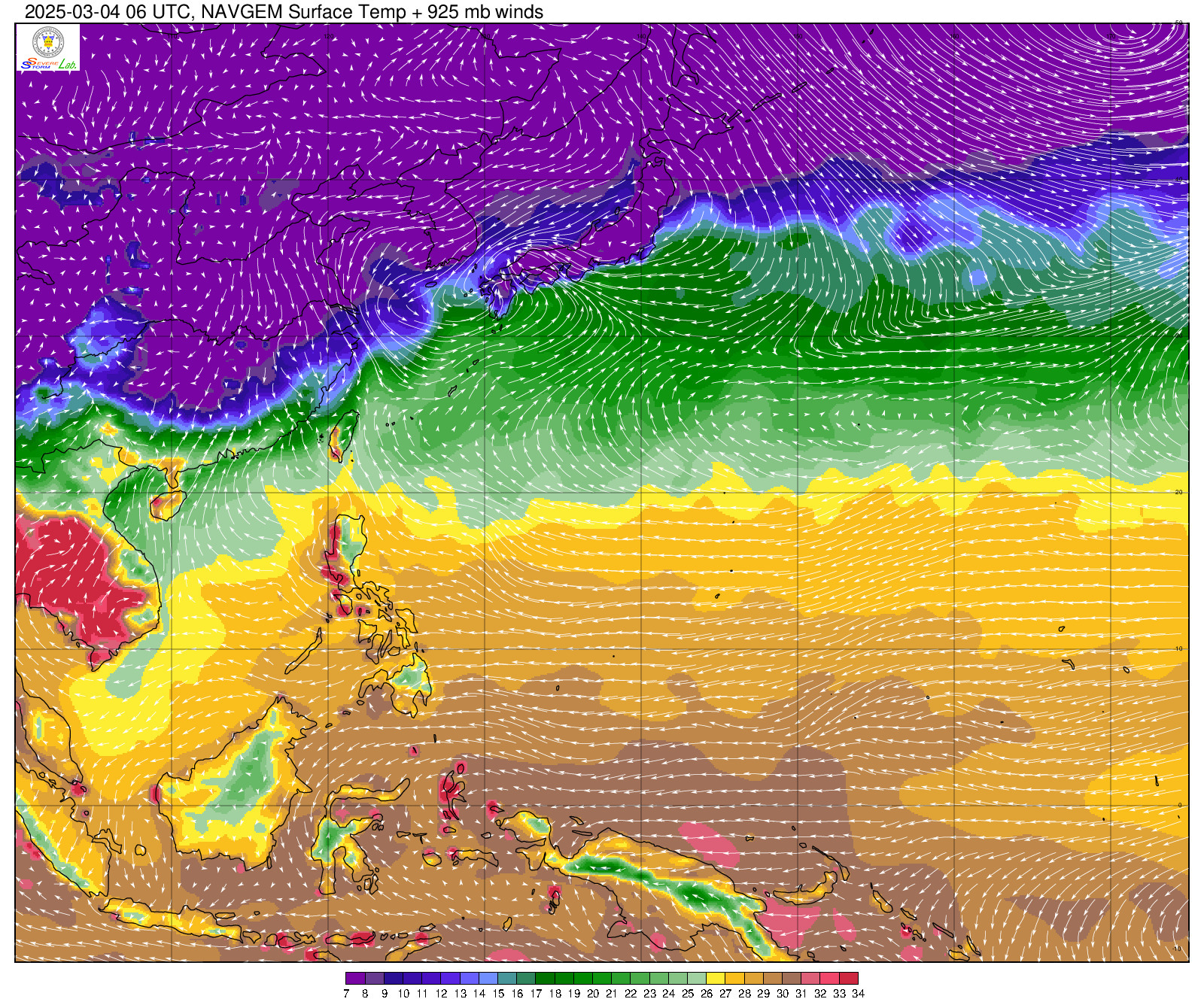Pick the purple swatch between 7 and 8

click(x=355, y=978)
